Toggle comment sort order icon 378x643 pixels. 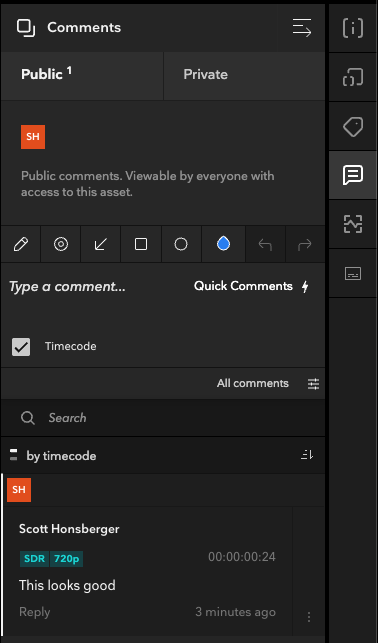(307, 455)
